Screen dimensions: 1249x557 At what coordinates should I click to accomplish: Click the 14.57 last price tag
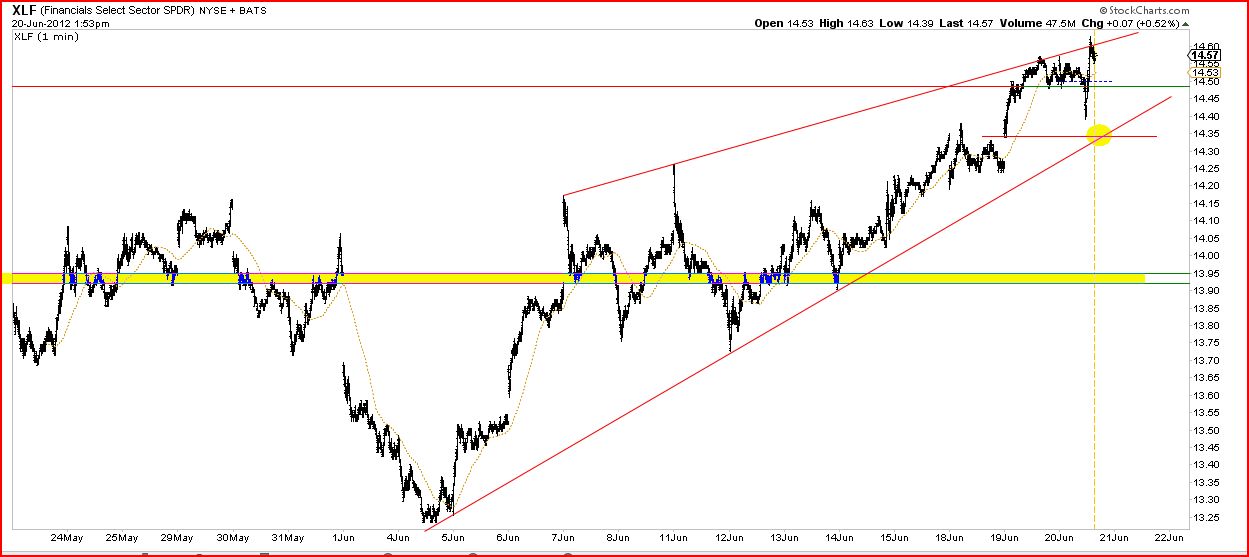1203,56
